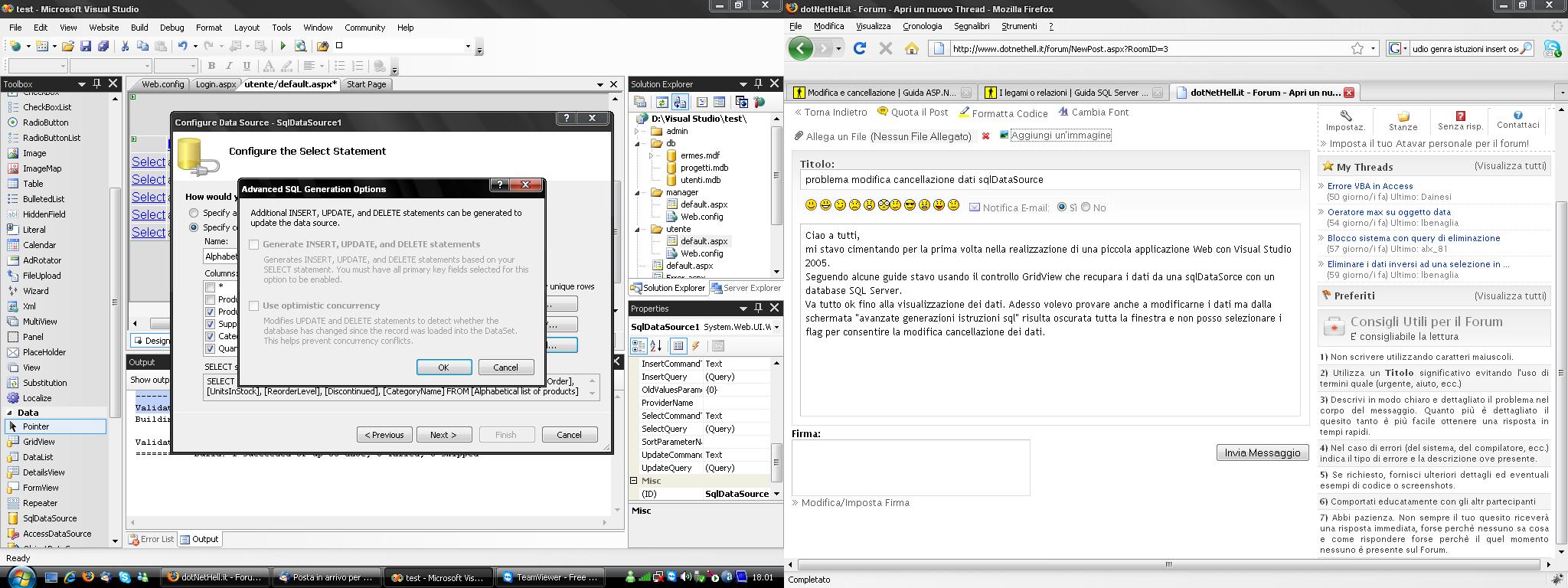This screenshot has height=588, width=1568.
Task: Click Alphabetical sort icon in Properties panel
Action: 656,346
